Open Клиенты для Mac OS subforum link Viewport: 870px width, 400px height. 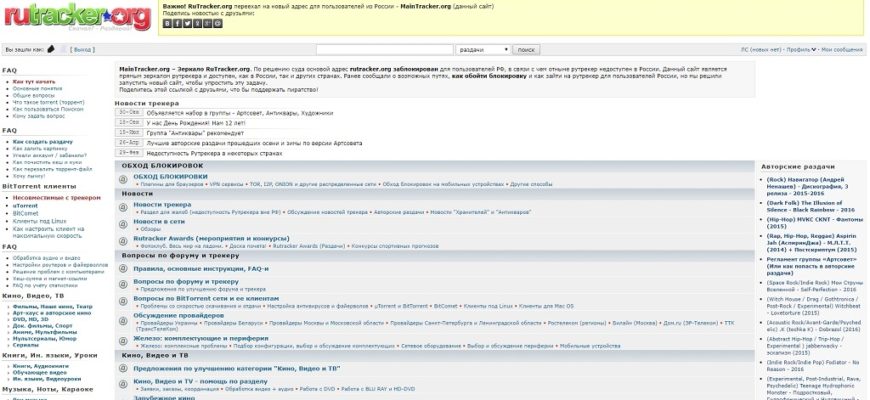(x=547, y=306)
